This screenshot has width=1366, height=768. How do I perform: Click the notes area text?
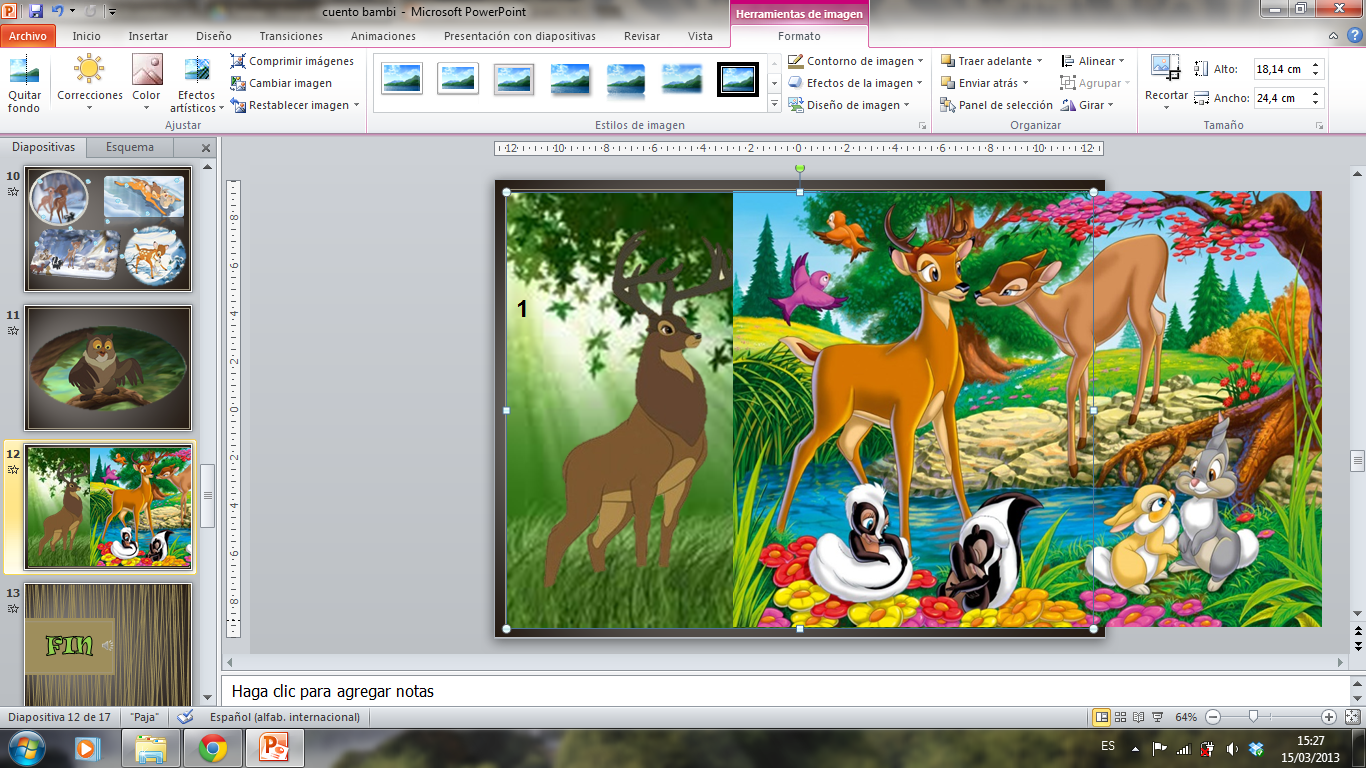333,691
